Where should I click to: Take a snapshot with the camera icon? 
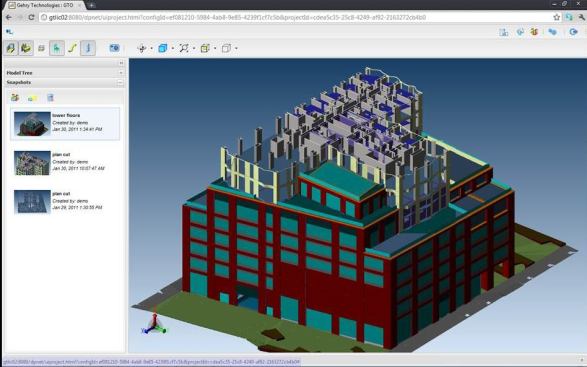click(114, 48)
